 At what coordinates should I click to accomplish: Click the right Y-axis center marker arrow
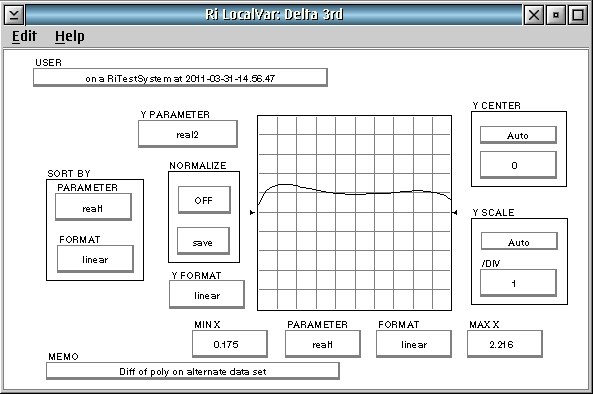(x=455, y=213)
